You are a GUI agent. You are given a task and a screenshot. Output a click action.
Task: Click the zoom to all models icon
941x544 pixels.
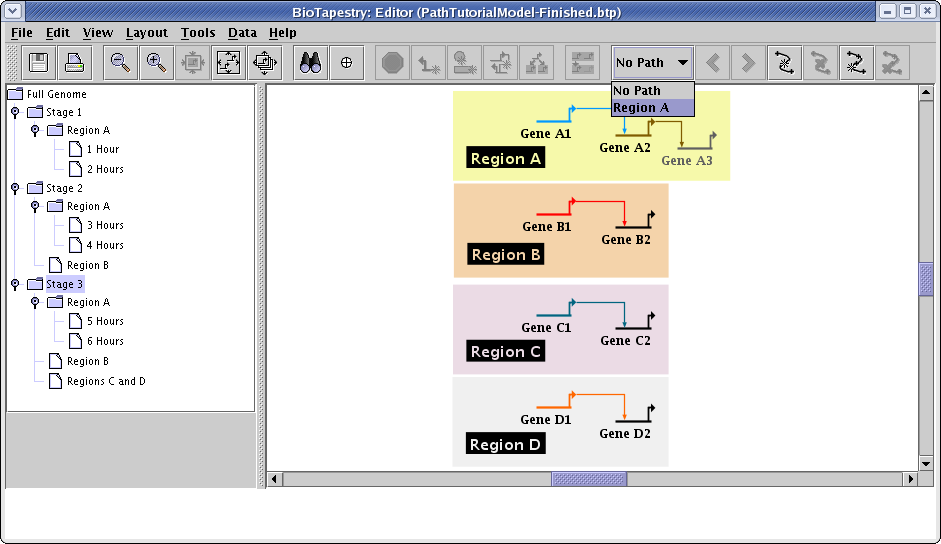(264, 63)
